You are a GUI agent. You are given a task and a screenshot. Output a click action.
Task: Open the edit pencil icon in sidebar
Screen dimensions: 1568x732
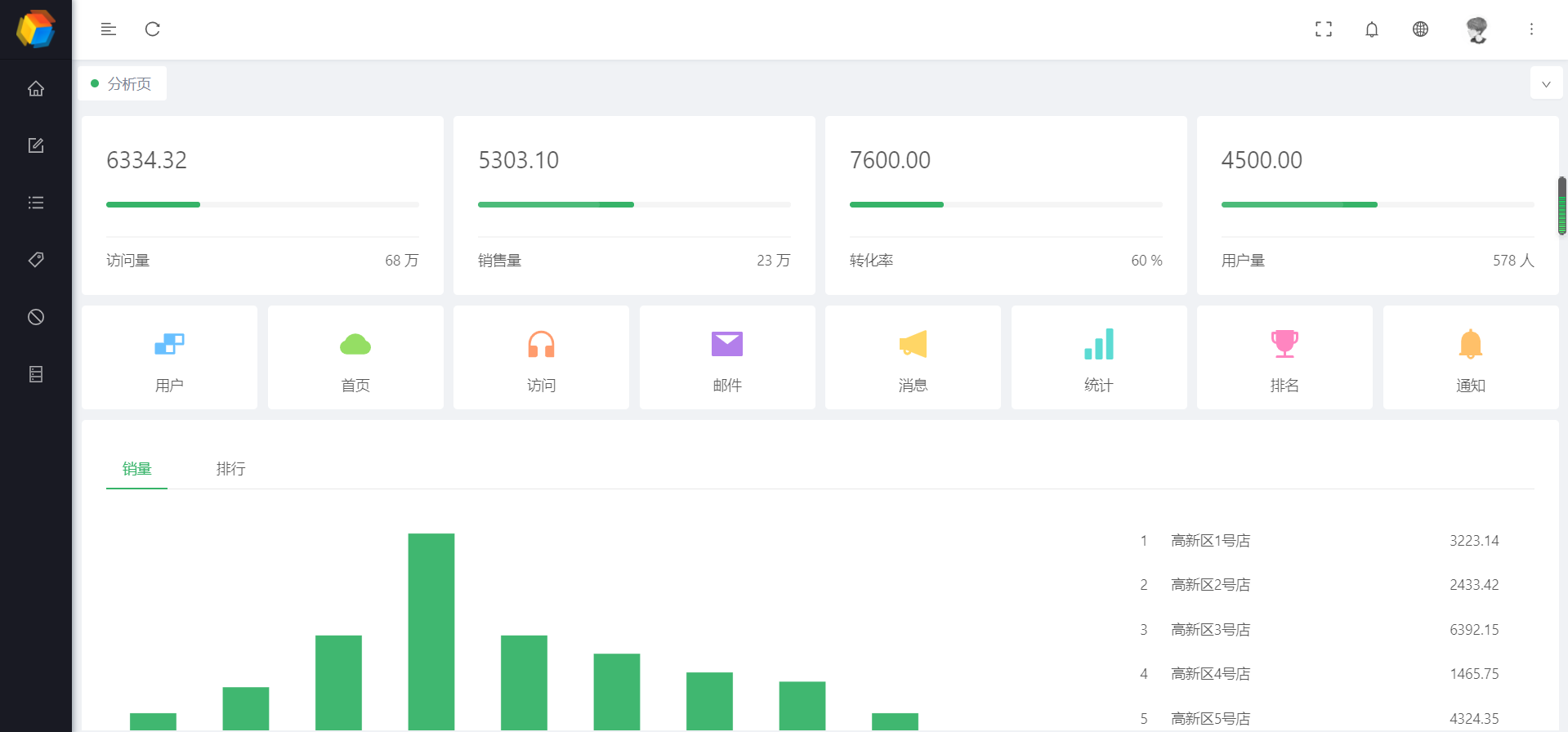tap(36, 145)
